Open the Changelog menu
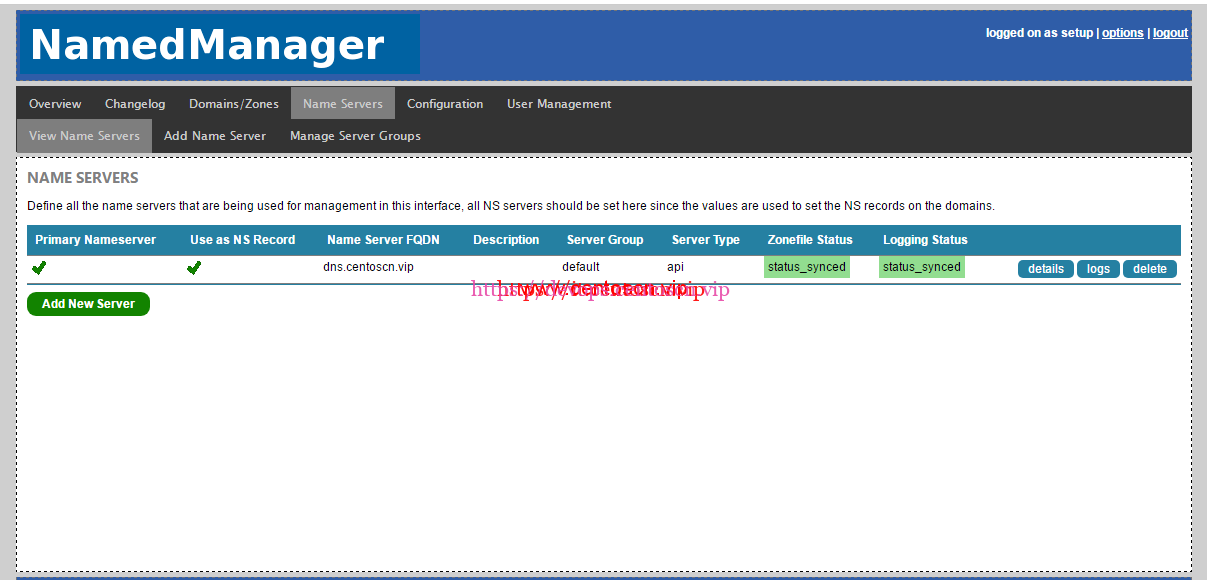Viewport: 1207px width, 580px height. point(135,104)
